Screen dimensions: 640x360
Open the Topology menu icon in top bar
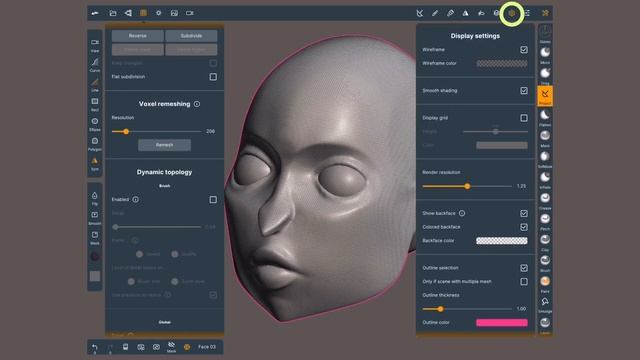143,13
